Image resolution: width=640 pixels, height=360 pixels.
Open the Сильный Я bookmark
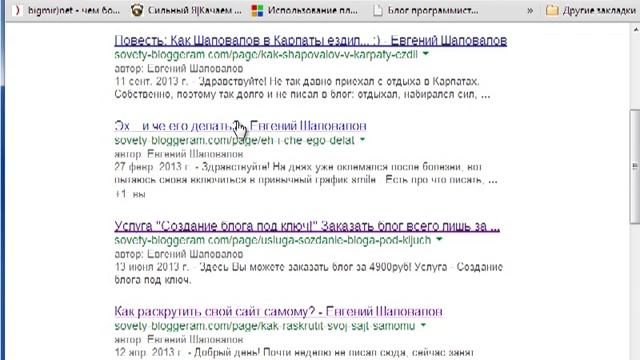point(187,11)
